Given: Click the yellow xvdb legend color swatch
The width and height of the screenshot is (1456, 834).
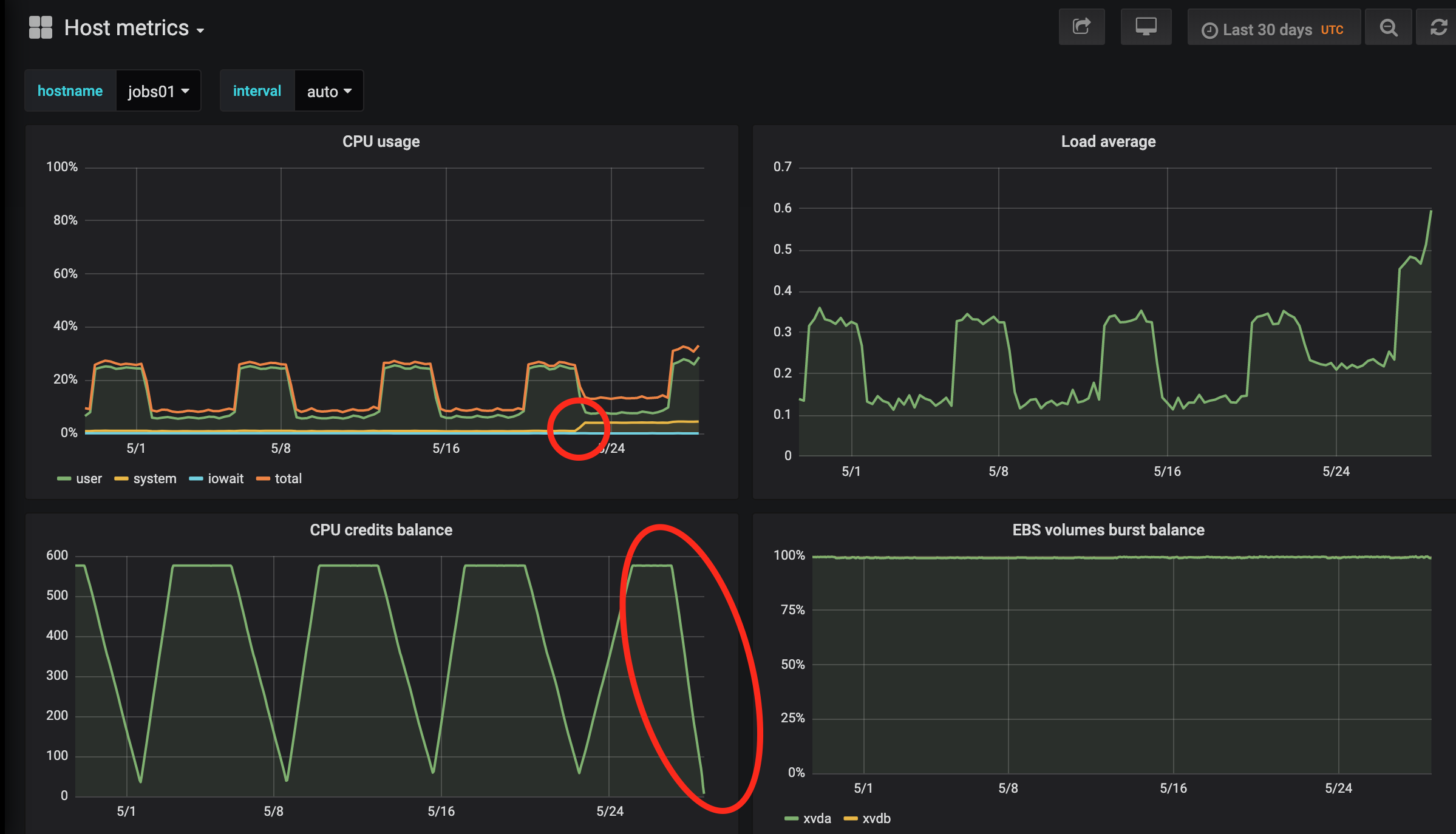Looking at the screenshot, I should point(851,819).
